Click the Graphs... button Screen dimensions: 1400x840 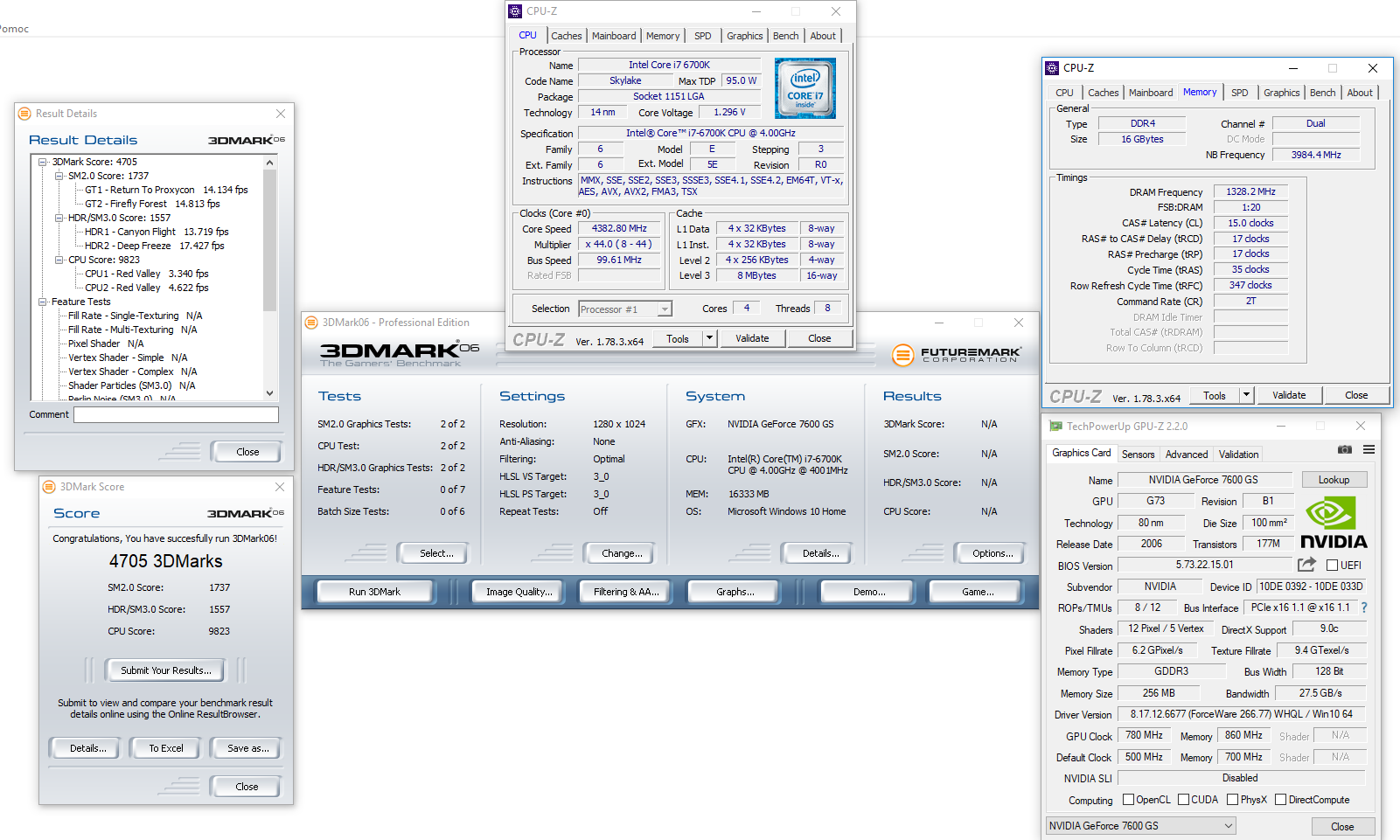(x=735, y=592)
